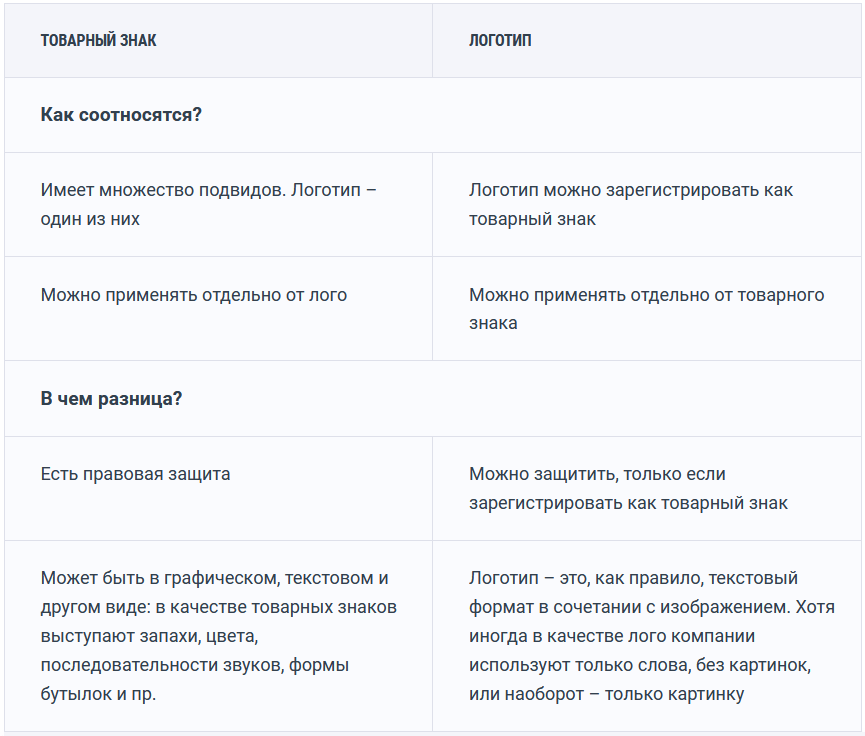Click the "ТОВАРНЫЙ ЗНАК" column header
Screen dimensions: 865x736
[98, 41]
